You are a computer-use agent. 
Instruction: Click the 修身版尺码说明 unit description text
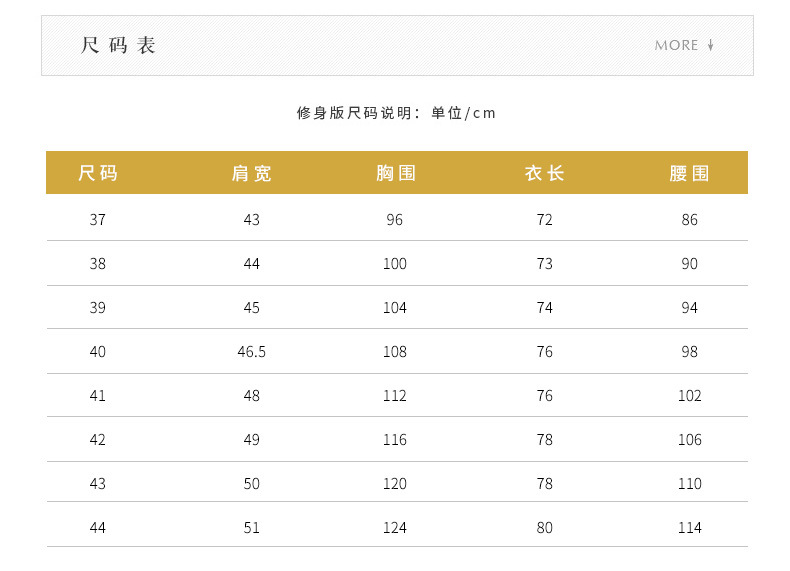(396, 113)
